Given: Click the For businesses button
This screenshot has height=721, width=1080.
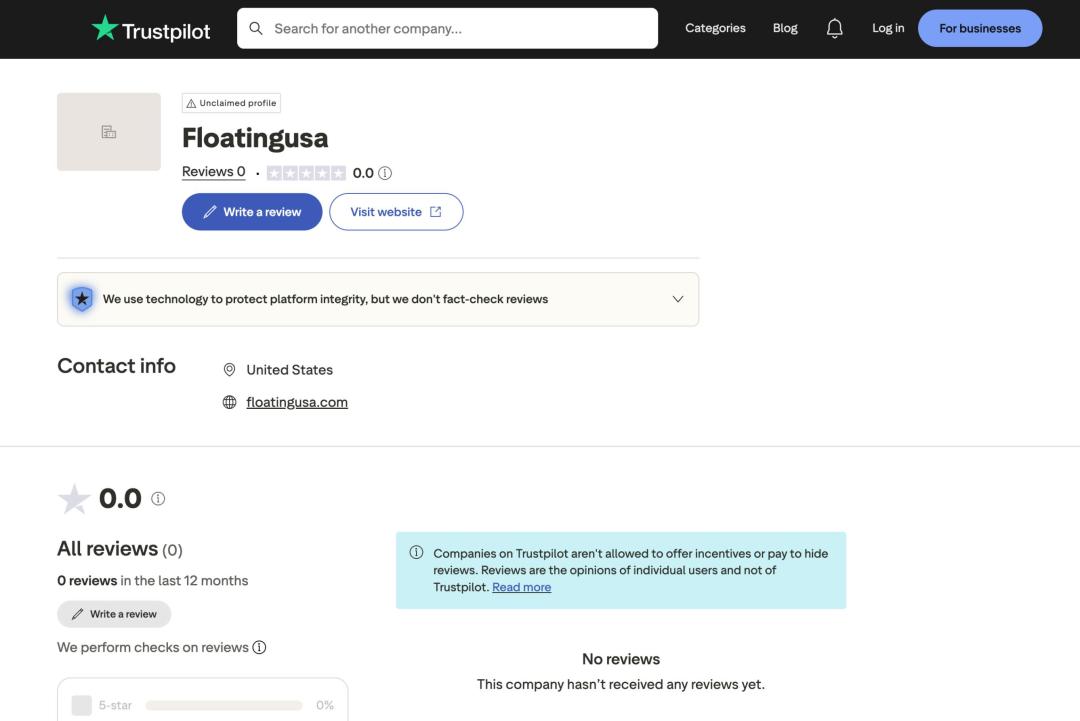Looking at the screenshot, I should 979,28.
